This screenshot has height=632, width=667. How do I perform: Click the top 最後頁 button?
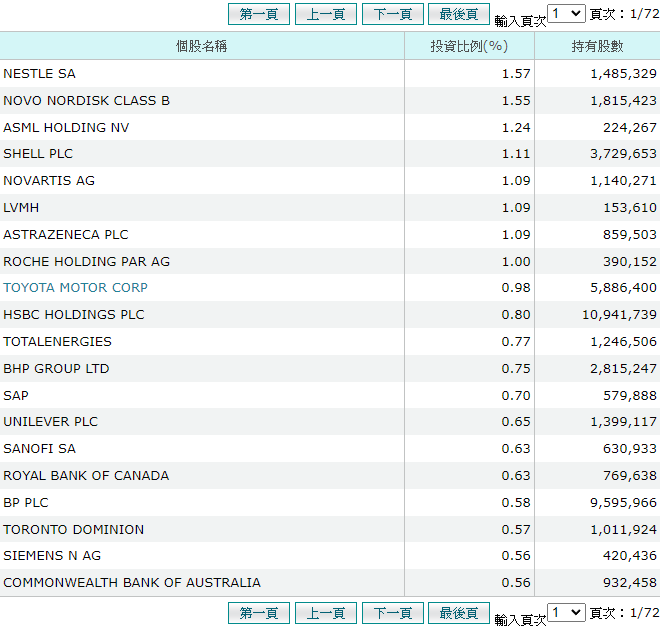tap(459, 14)
